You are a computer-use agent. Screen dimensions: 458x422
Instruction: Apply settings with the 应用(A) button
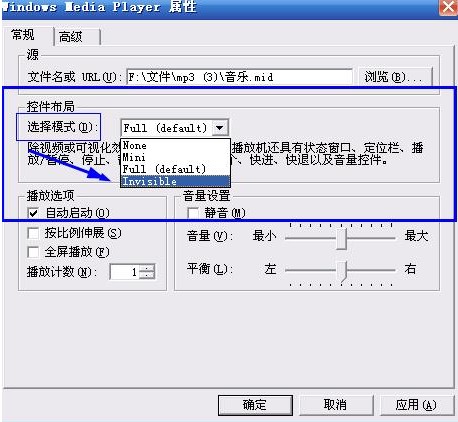point(416,405)
